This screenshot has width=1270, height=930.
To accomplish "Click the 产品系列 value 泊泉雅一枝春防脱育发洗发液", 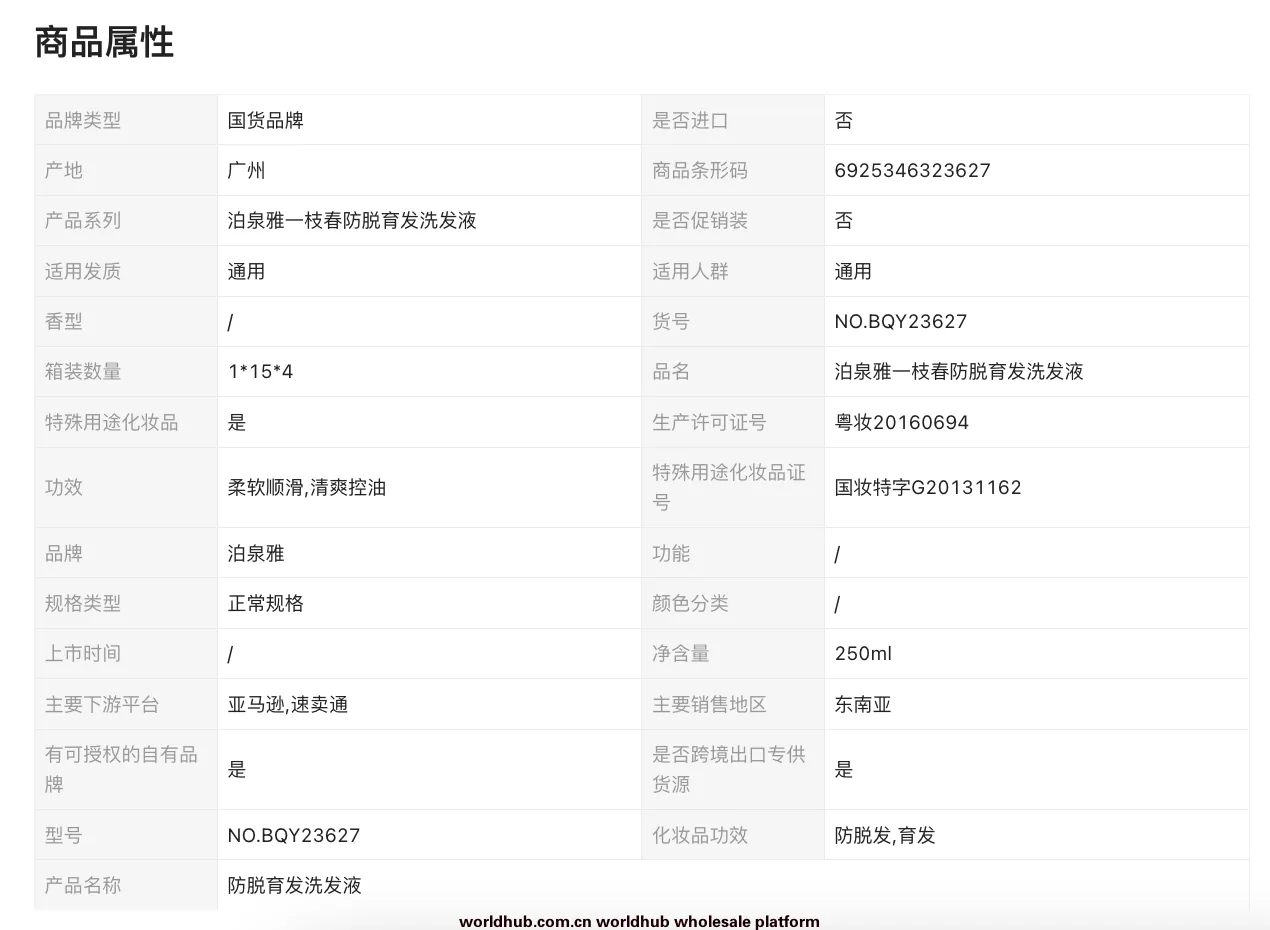I will (352, 220).
